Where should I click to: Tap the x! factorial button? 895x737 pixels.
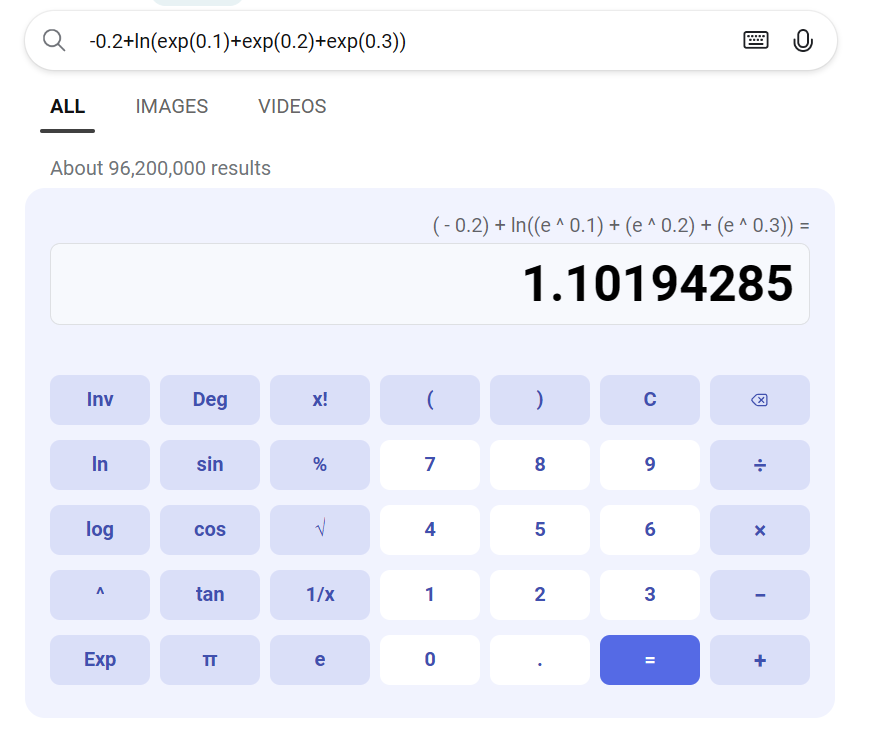click(x=320, y=400)
